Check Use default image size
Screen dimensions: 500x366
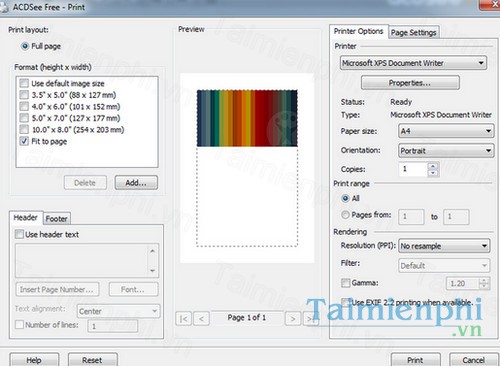pyautogui.click(x=24, y=83)
